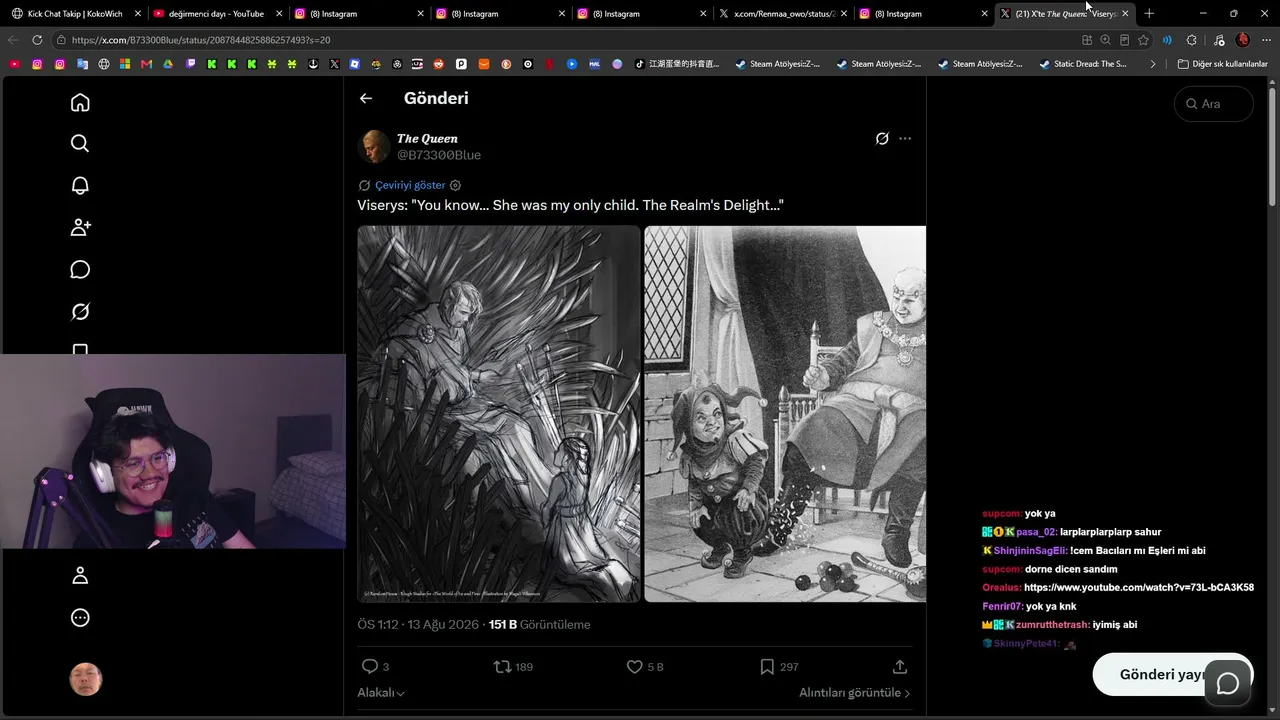Repost the post with 189 reposts
This screenshot has height=720, width=1280.
click(503, 666)
